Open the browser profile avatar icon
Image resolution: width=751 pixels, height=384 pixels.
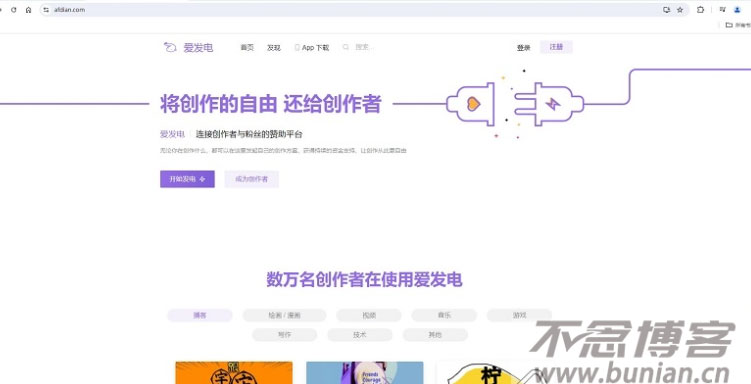click(x=737, y=10)
